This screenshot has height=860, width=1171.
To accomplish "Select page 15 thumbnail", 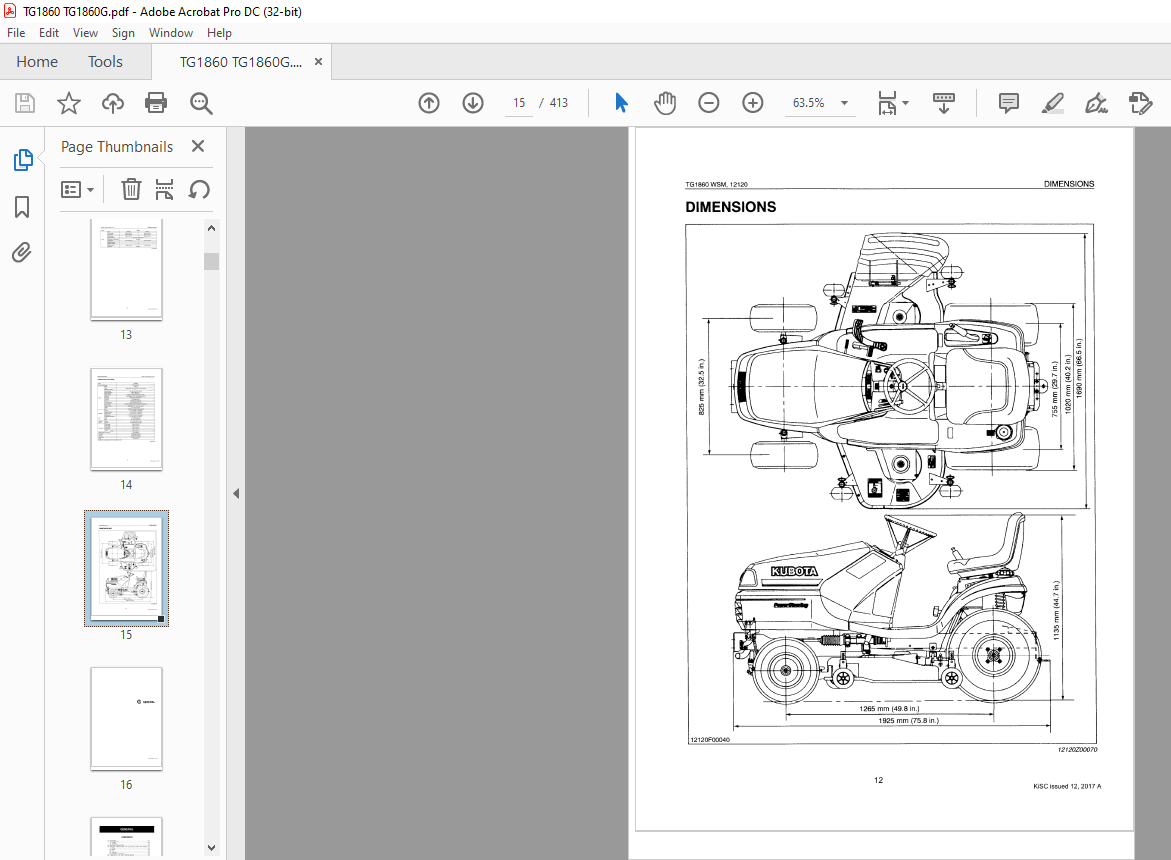I will (x=126, y=568).
